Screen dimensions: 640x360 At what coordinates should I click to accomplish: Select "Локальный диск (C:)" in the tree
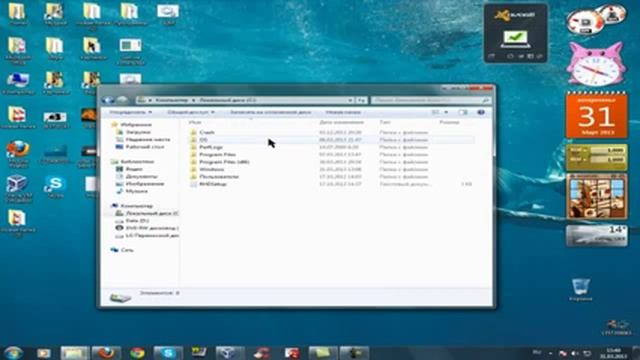[152, 213]
